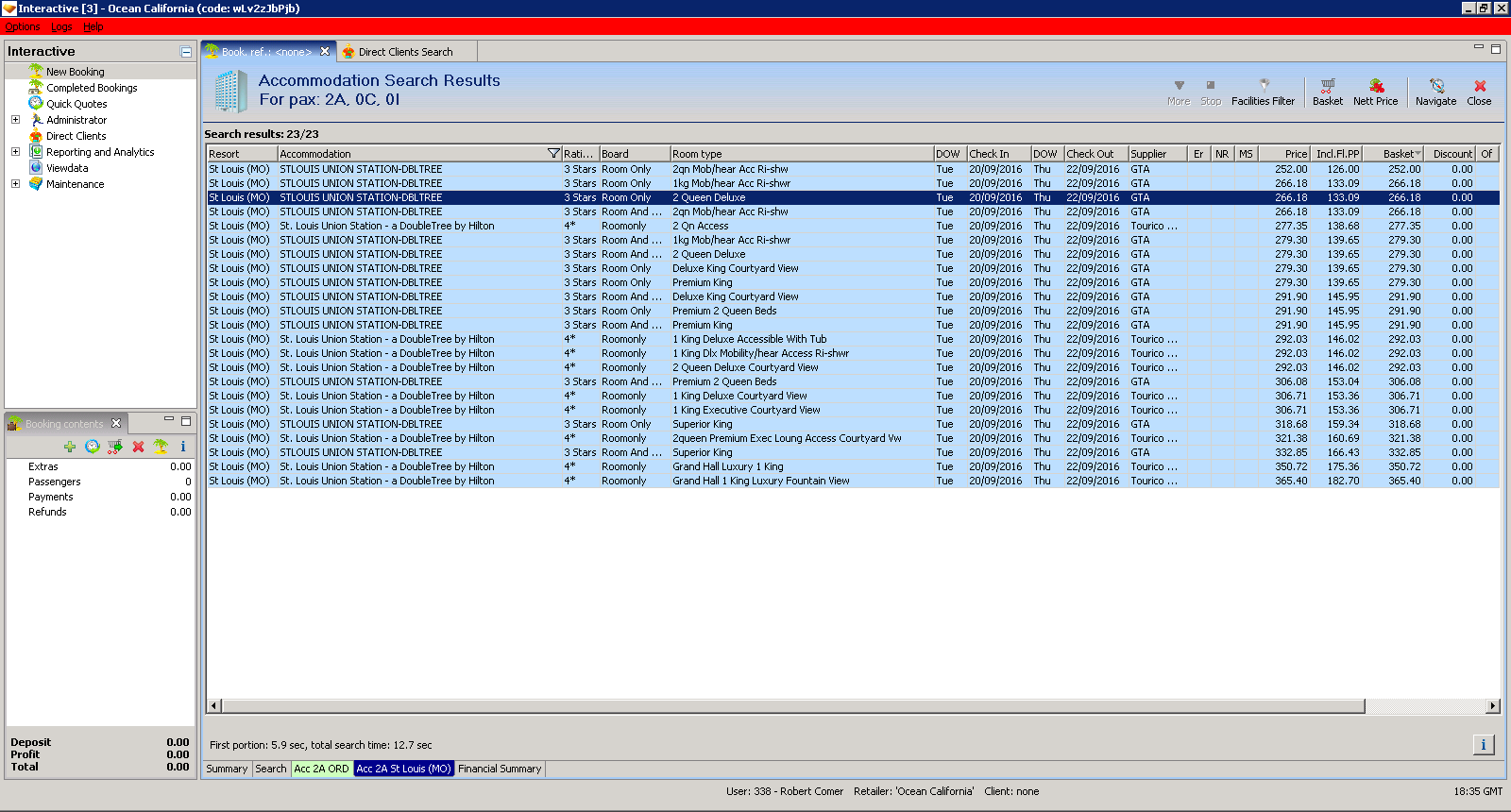Screen dimensions: 1511x812
Task: Select the Grand Hall 1 King Luxury Fountain View row
Action: [x=853, y=481]
